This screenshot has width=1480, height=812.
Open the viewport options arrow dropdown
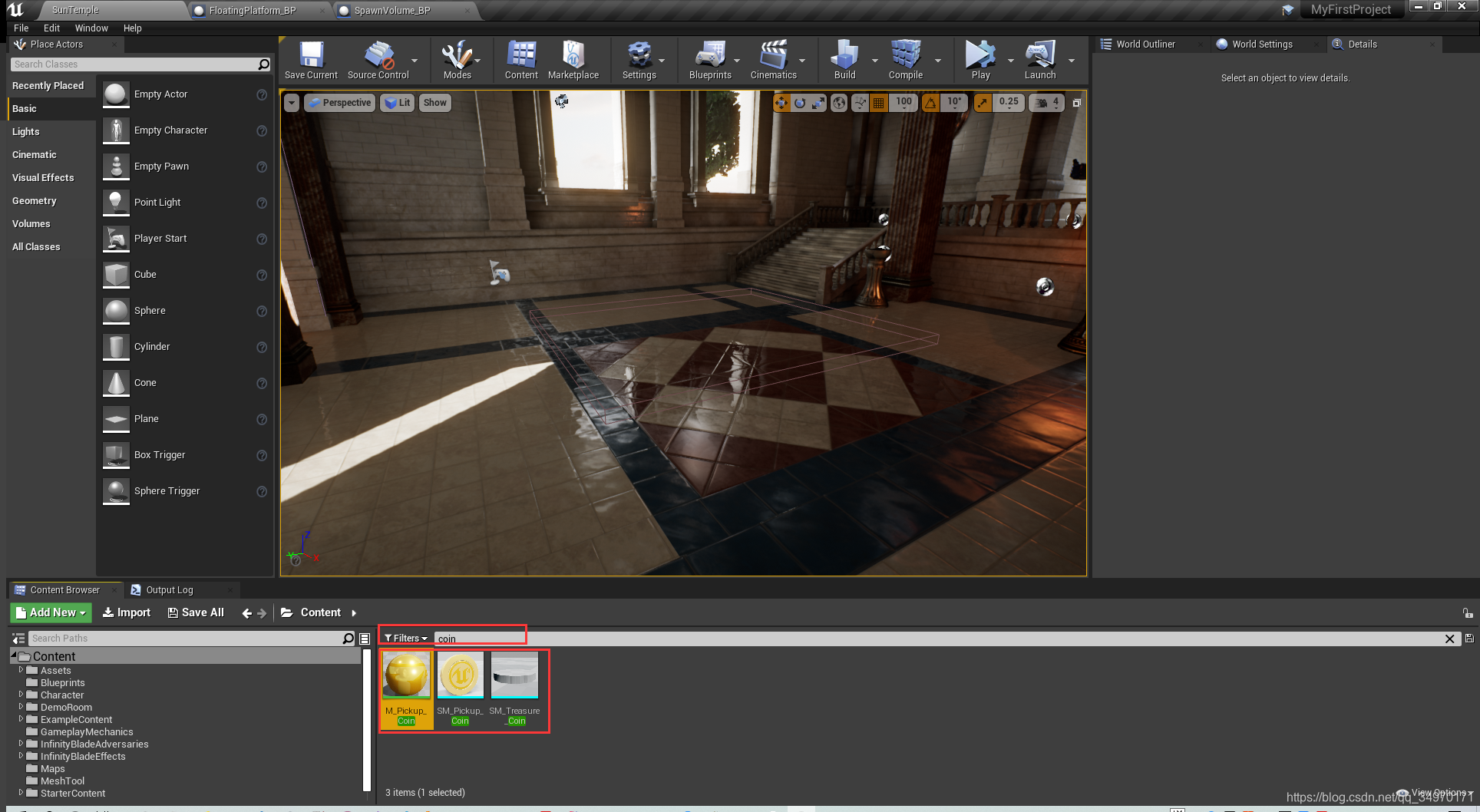[292, 103]
